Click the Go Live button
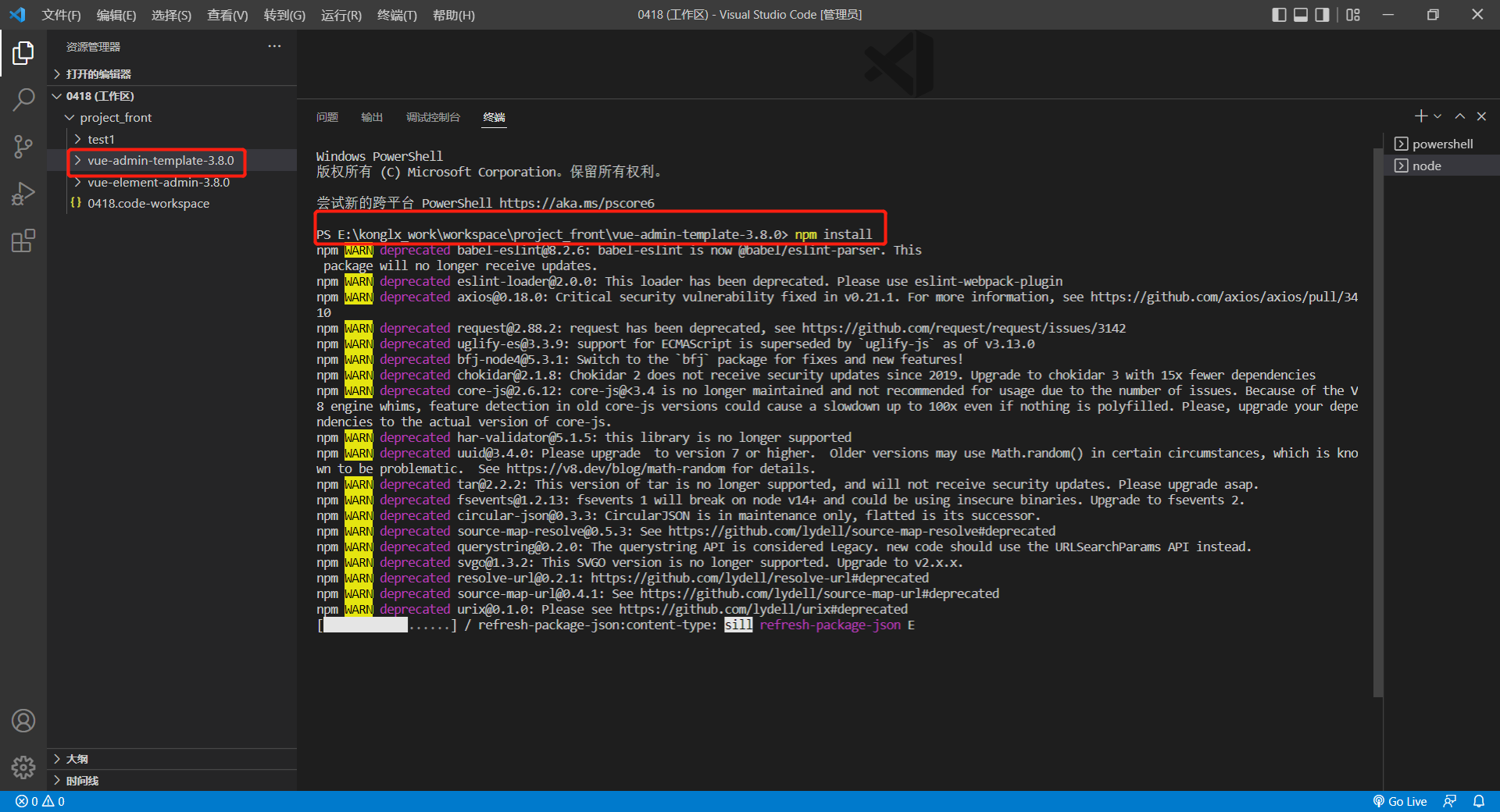Image resolution: width=1500 pixels, height=812 pixels. click(x=1400, y=801)
